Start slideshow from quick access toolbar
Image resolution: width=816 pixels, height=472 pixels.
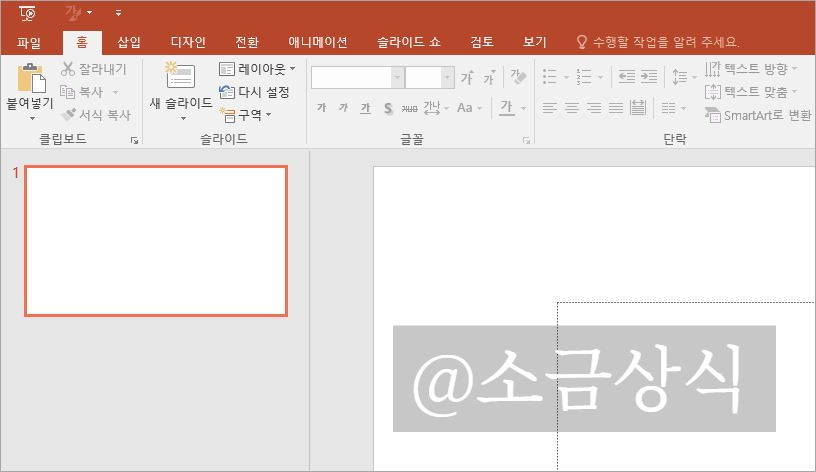(x=27, y=13)
